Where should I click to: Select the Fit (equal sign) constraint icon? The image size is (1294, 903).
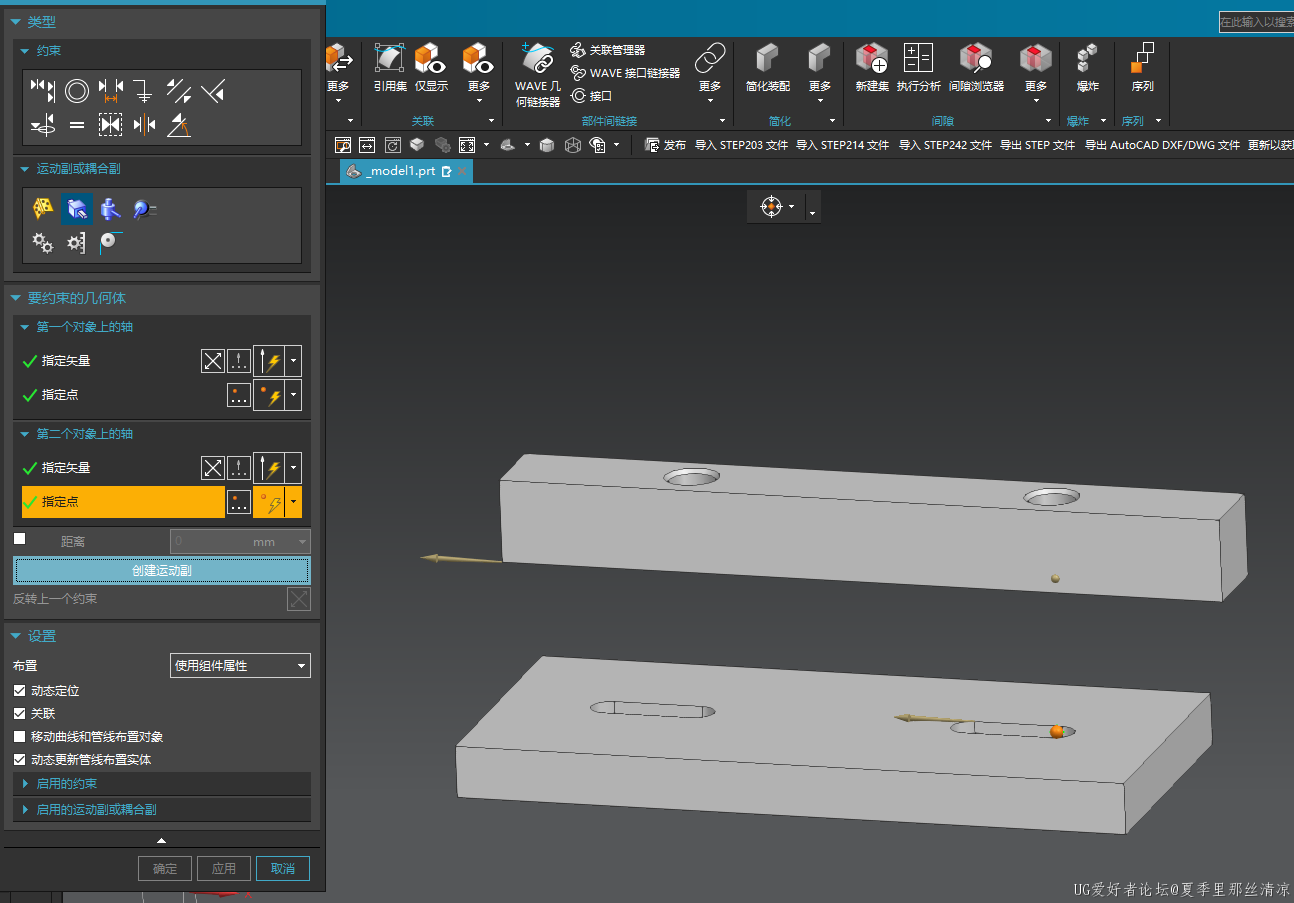pyautogui.click(x=77, y=125)
